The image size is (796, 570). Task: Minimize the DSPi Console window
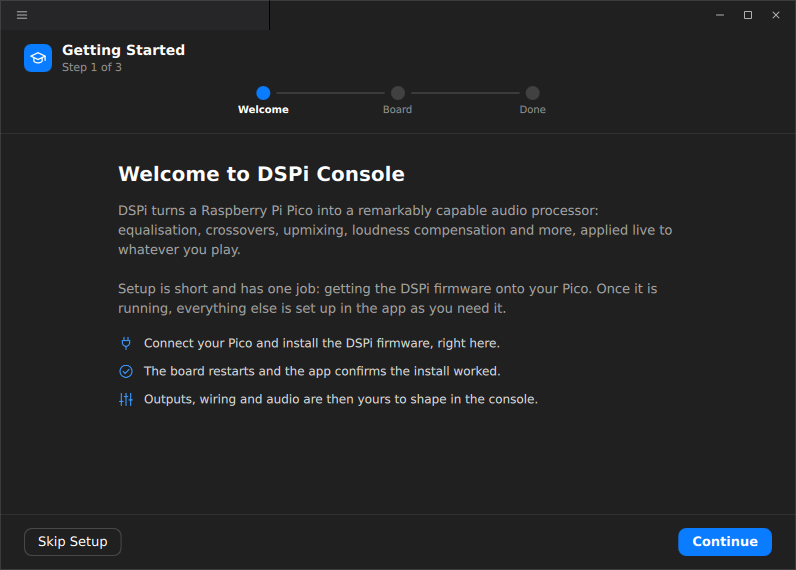click(x=720, y=15)
